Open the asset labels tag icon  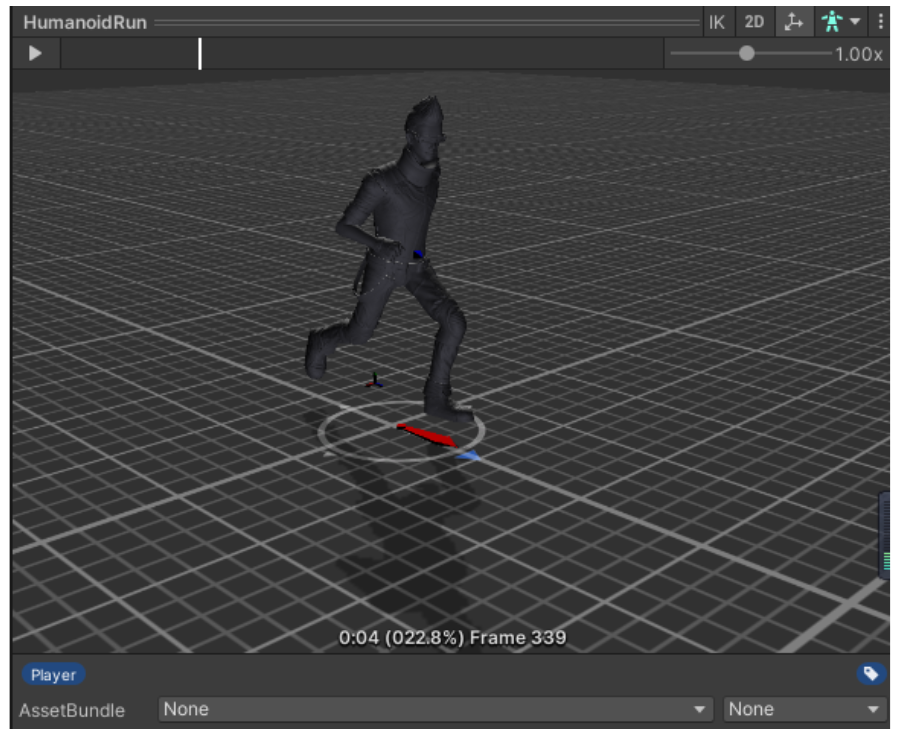[x=871, y=674]
